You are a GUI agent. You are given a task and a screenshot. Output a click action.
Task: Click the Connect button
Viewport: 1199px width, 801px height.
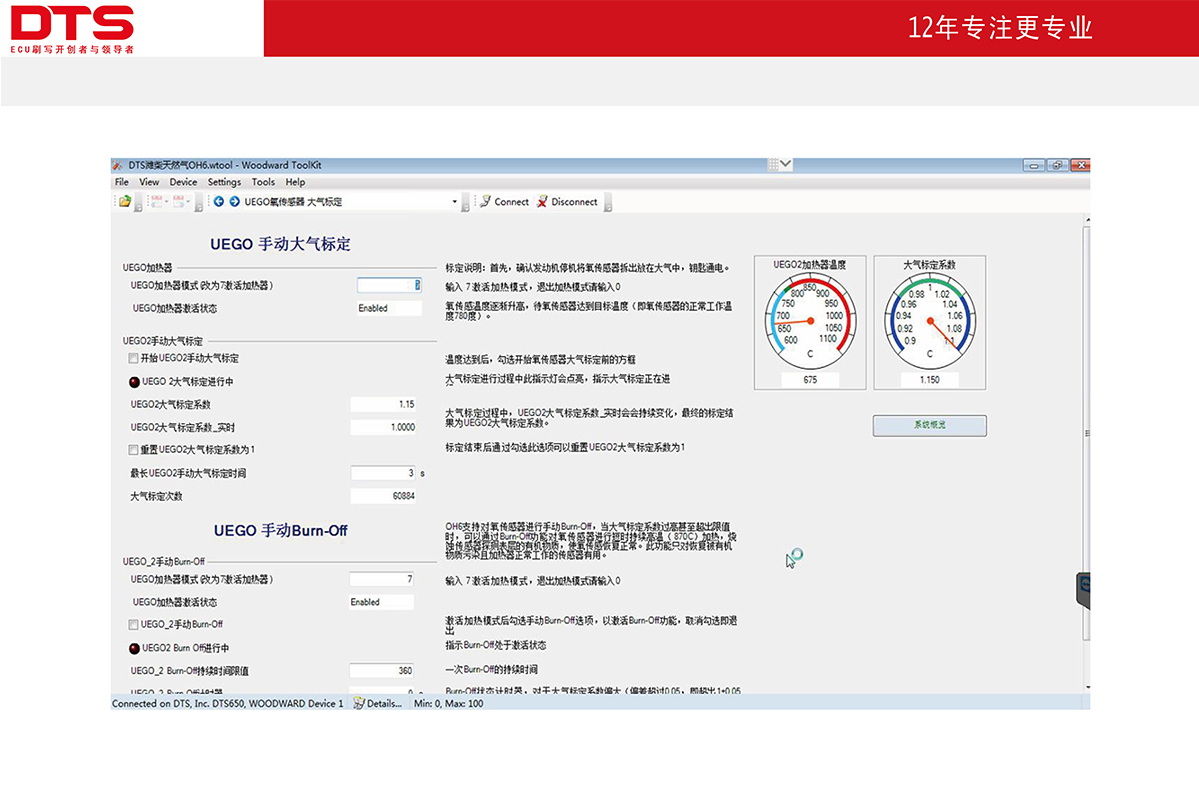coord(504,202)
